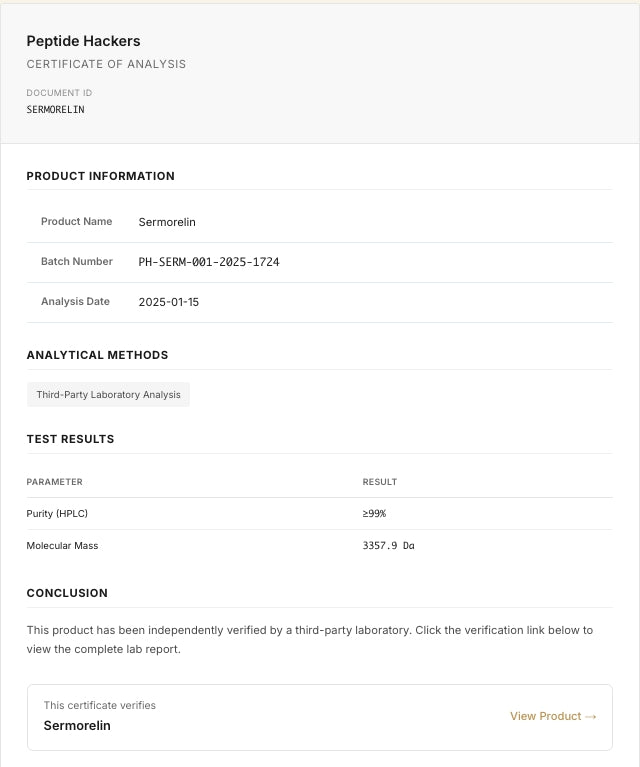Click the bold Sermorelin name in verification card
Image resolution: width=640 pixels, height=767 pixels.
click(77, 725)
